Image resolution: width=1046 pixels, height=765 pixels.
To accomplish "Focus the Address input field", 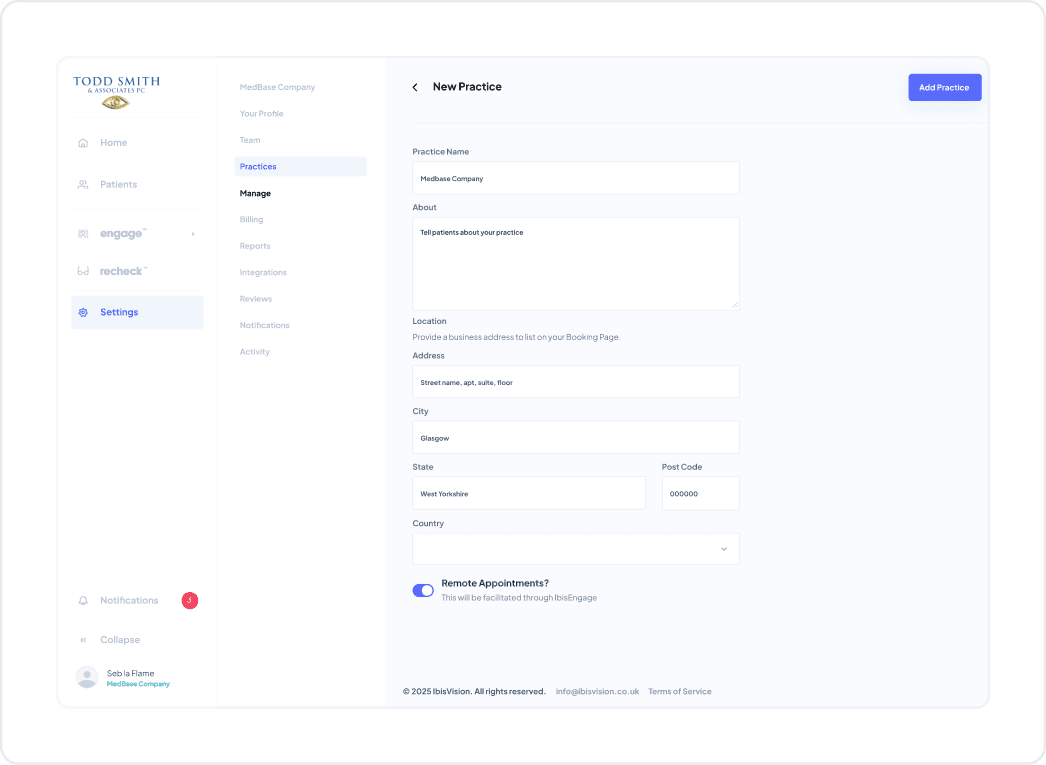I will click(x=576, y=381).
